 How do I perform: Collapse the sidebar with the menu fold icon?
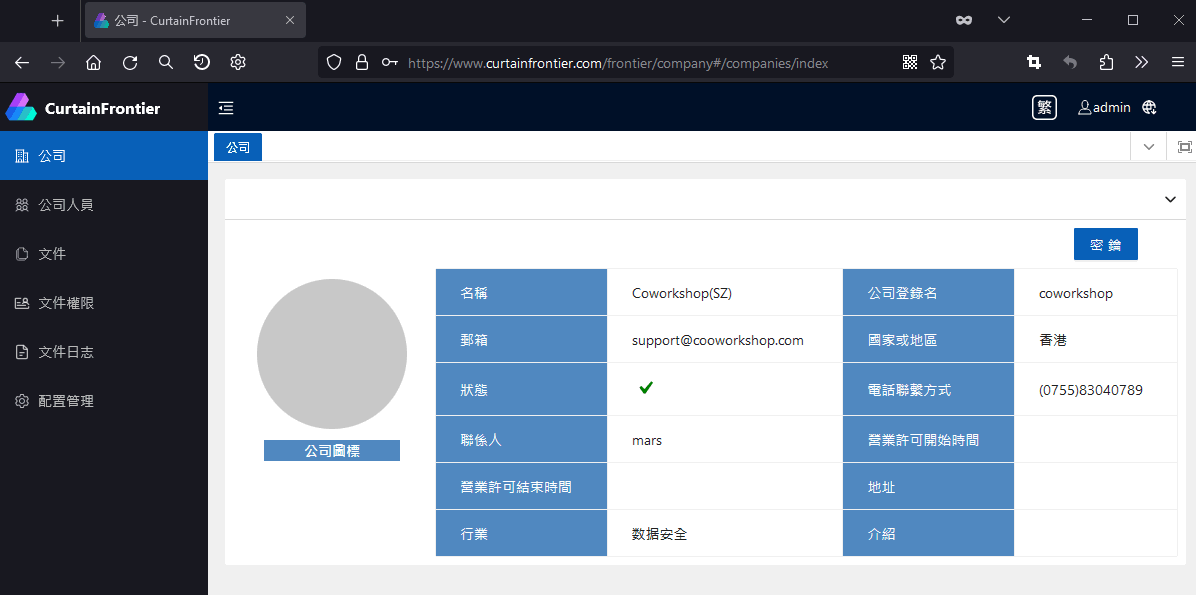(226, 108)
